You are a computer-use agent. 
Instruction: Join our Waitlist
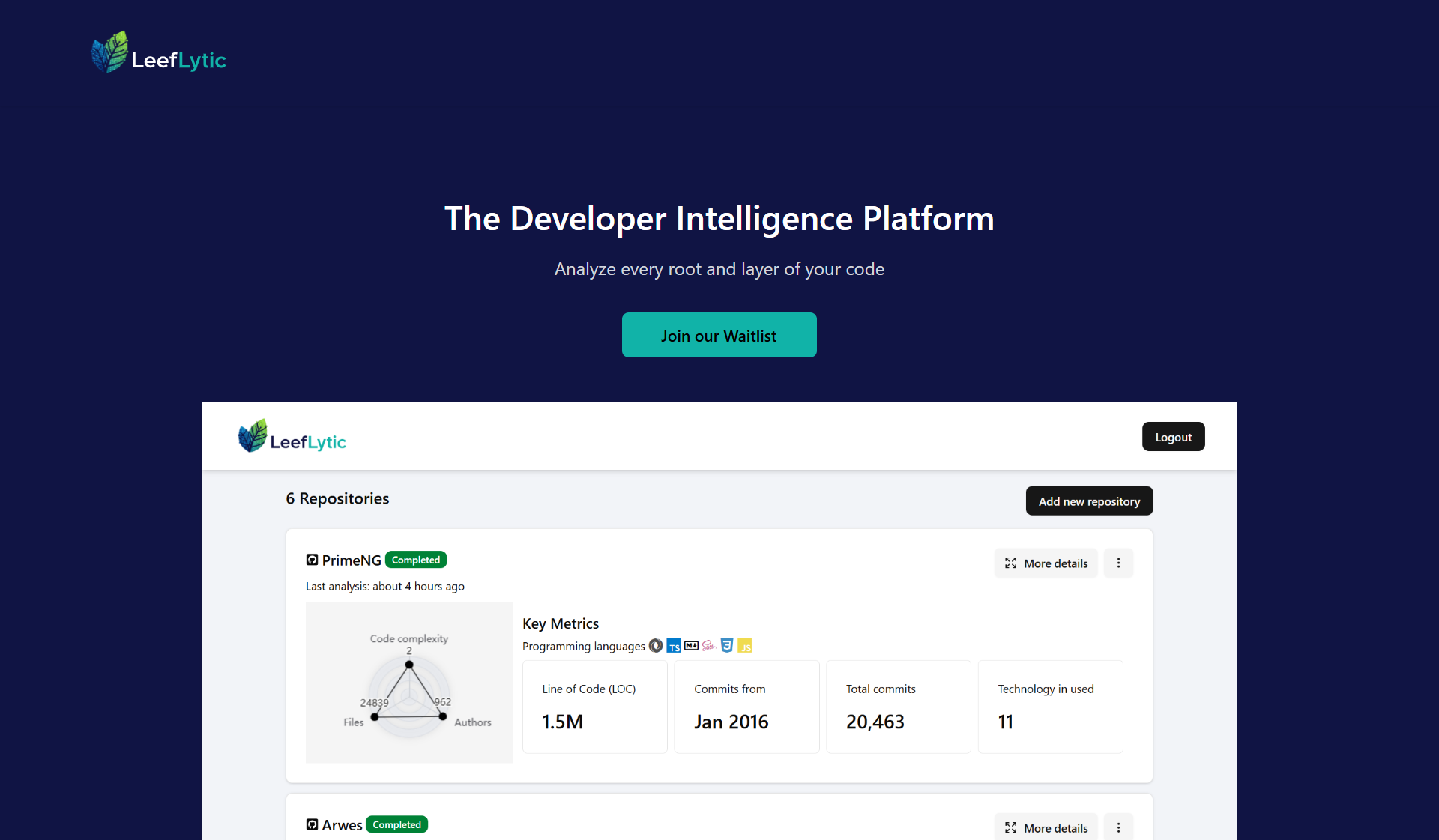(719, 335)
